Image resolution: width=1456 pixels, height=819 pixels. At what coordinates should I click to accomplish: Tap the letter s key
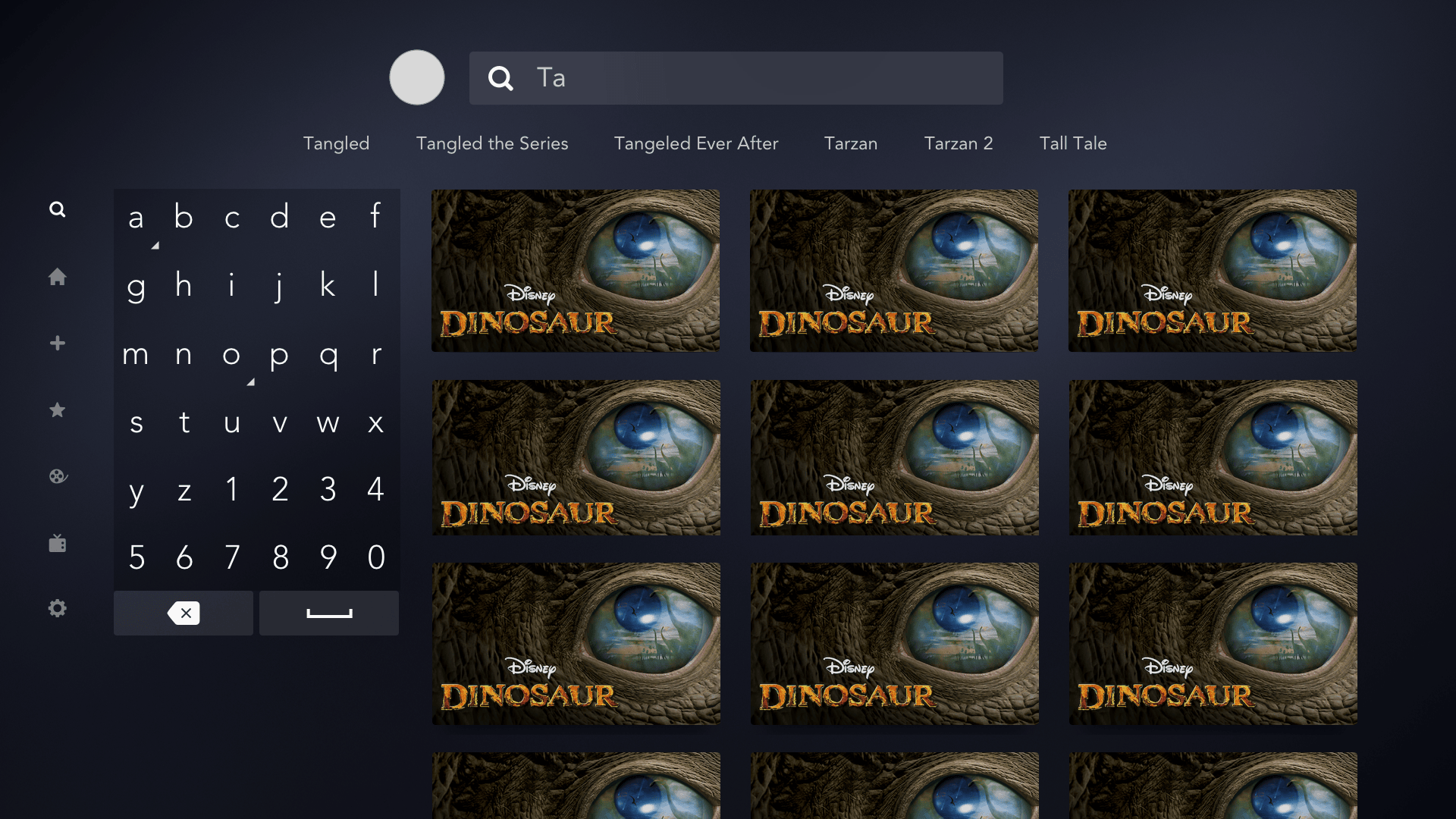click(136, 422)
